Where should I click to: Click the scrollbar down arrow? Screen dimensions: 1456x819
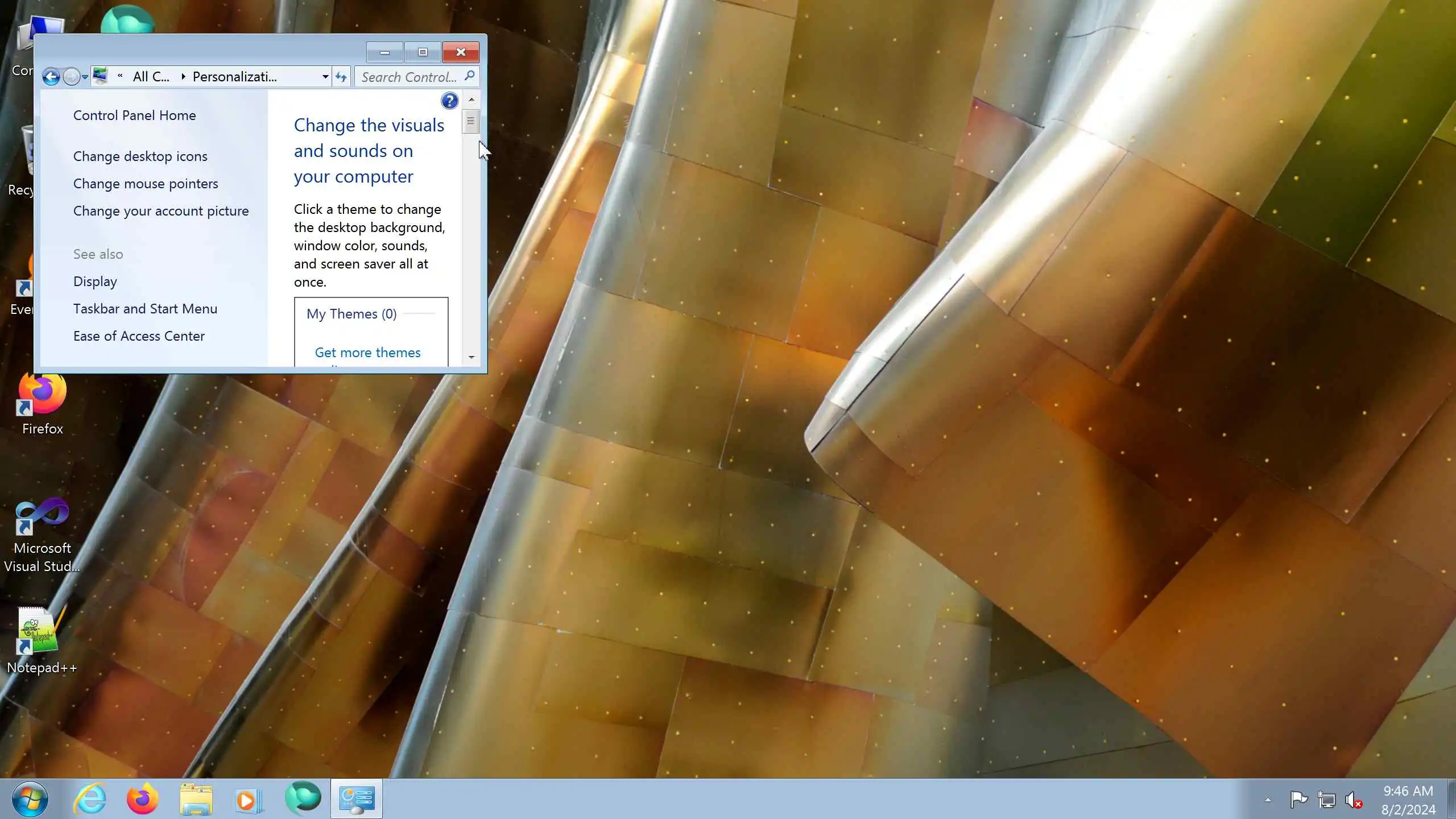click(471, 357)
